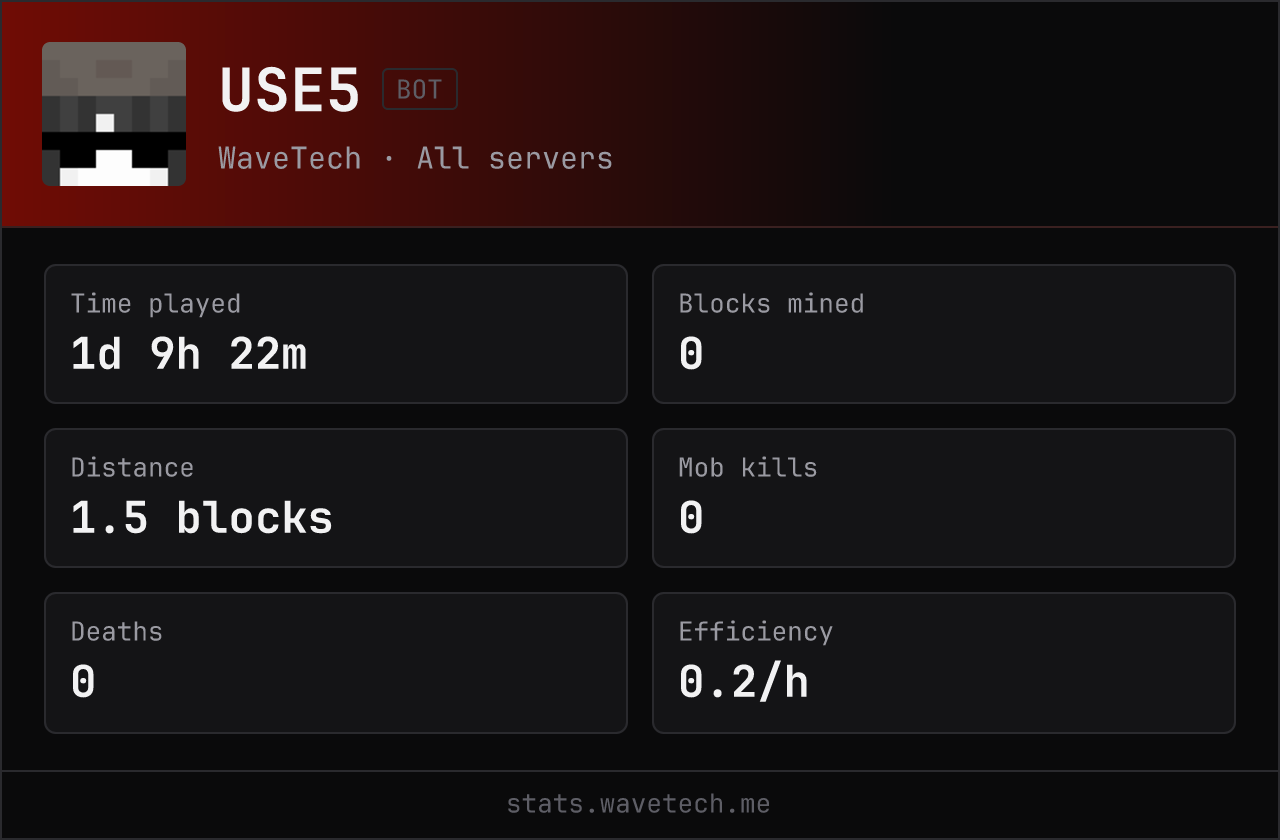Click the Efficiency label text
Screen dimensions: 1280x840
756,631
